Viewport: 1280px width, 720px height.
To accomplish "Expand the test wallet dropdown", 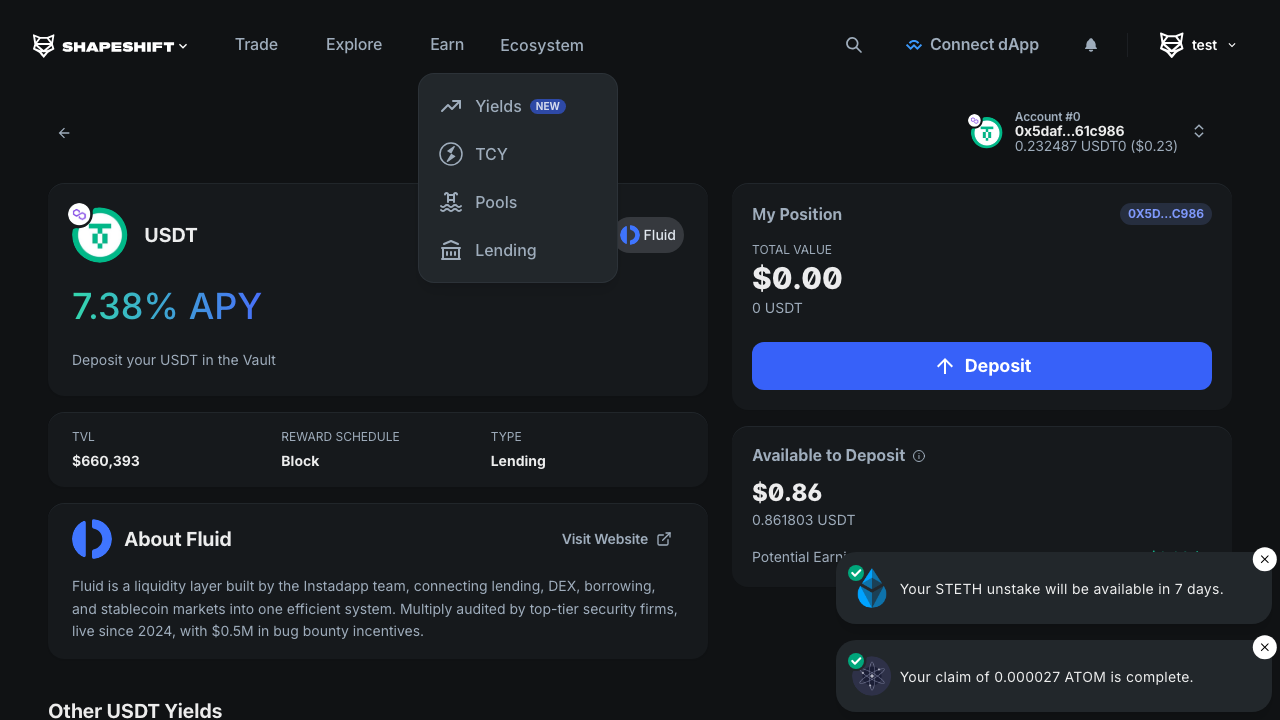I will (1232, 45).
